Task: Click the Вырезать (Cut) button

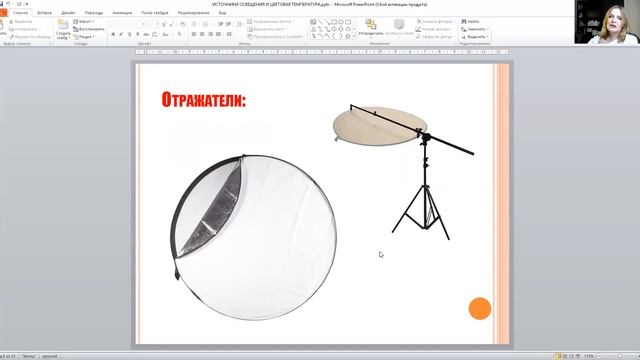Action: click(20, 21)
